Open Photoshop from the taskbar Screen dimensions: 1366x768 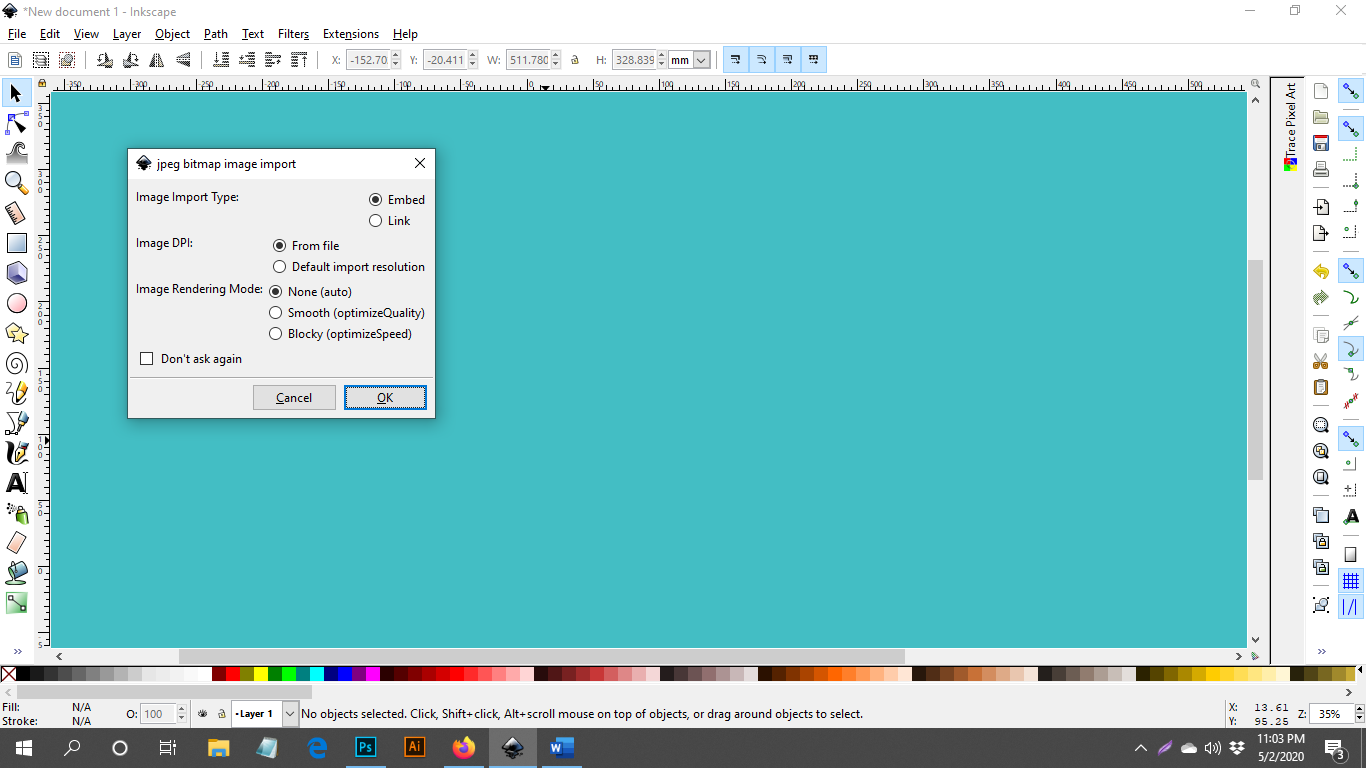click(x=366, y=747)
